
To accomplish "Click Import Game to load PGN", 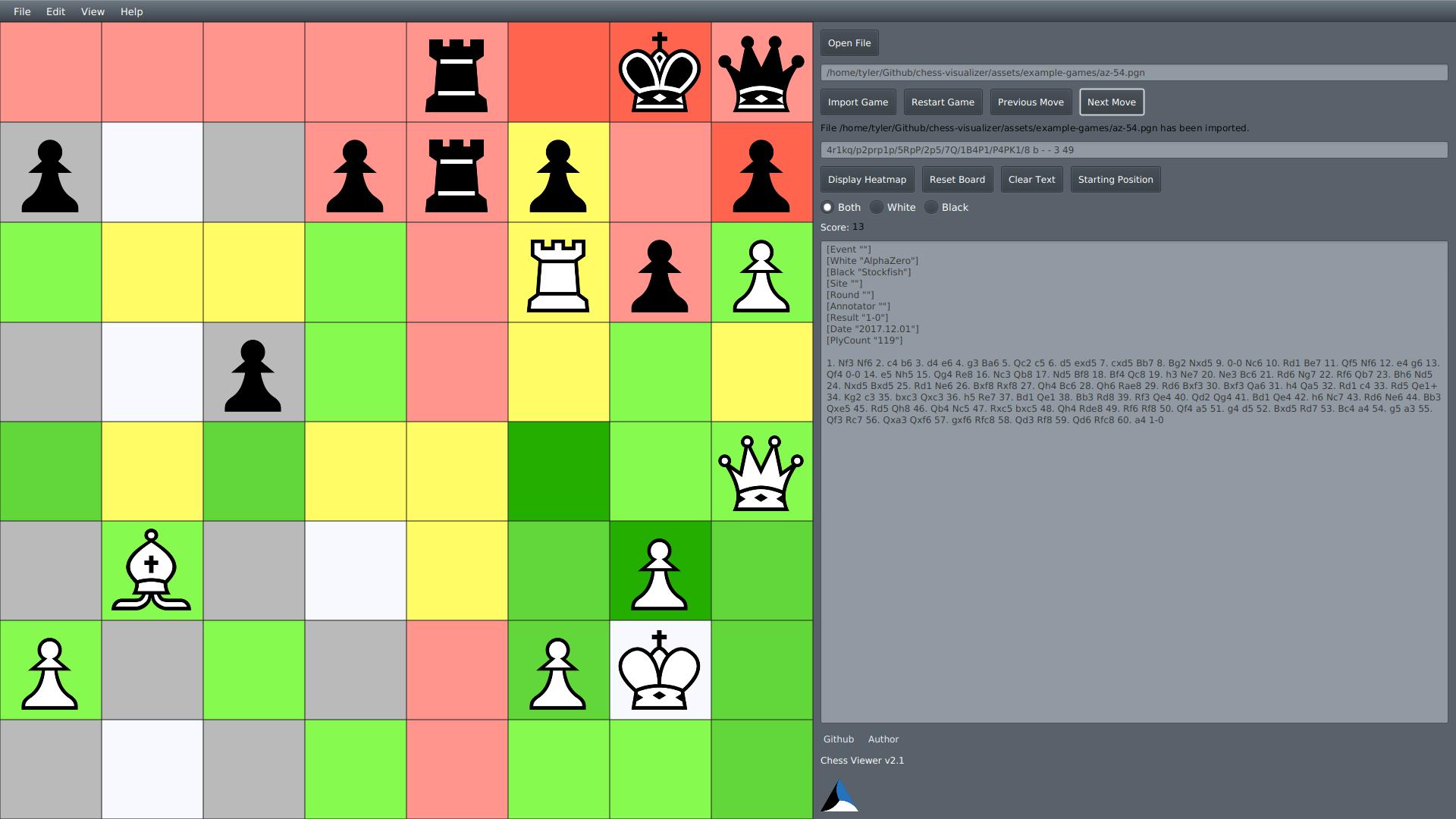I will (857, 101).
